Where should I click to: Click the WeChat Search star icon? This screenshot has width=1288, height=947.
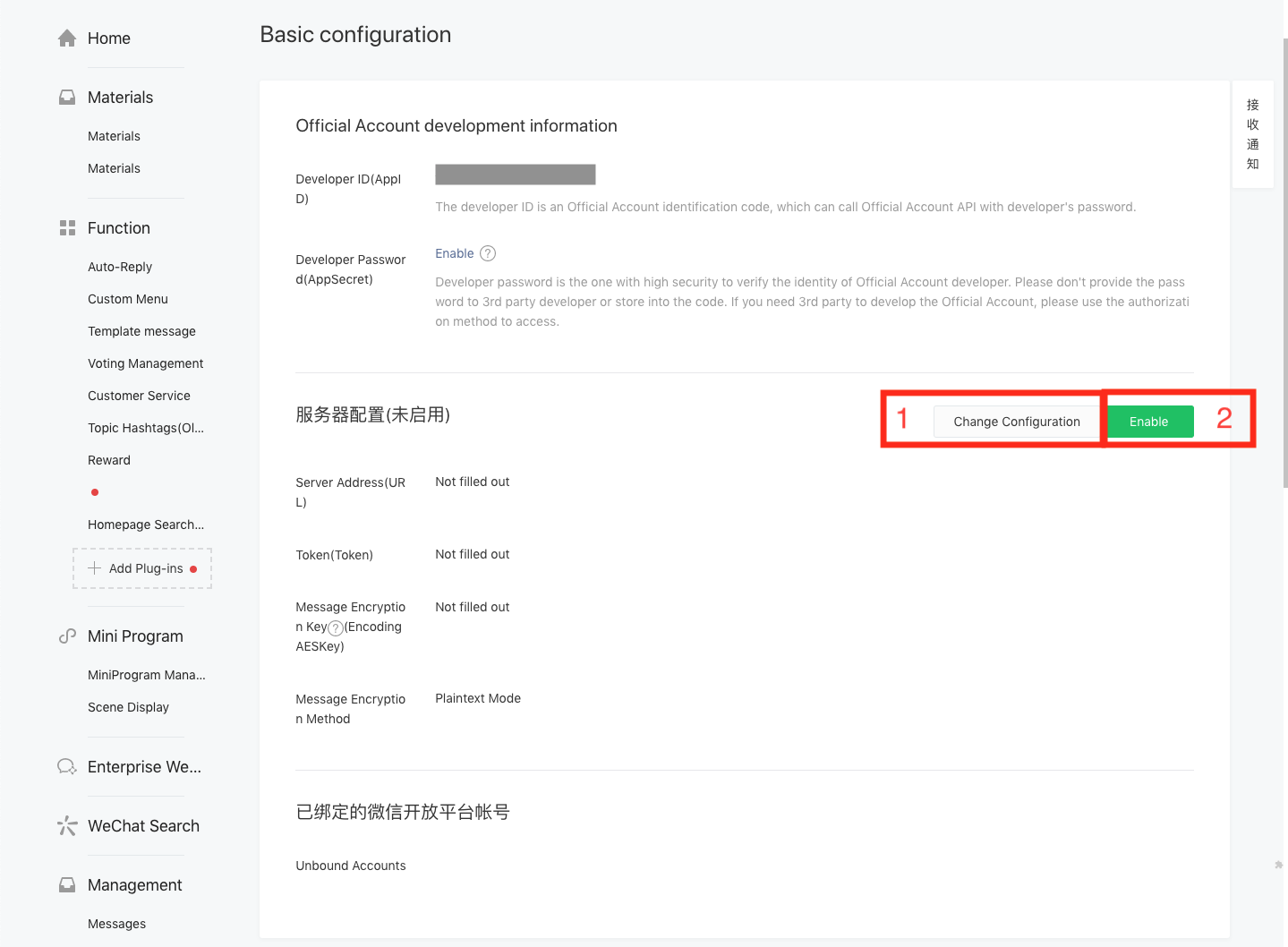67,826
